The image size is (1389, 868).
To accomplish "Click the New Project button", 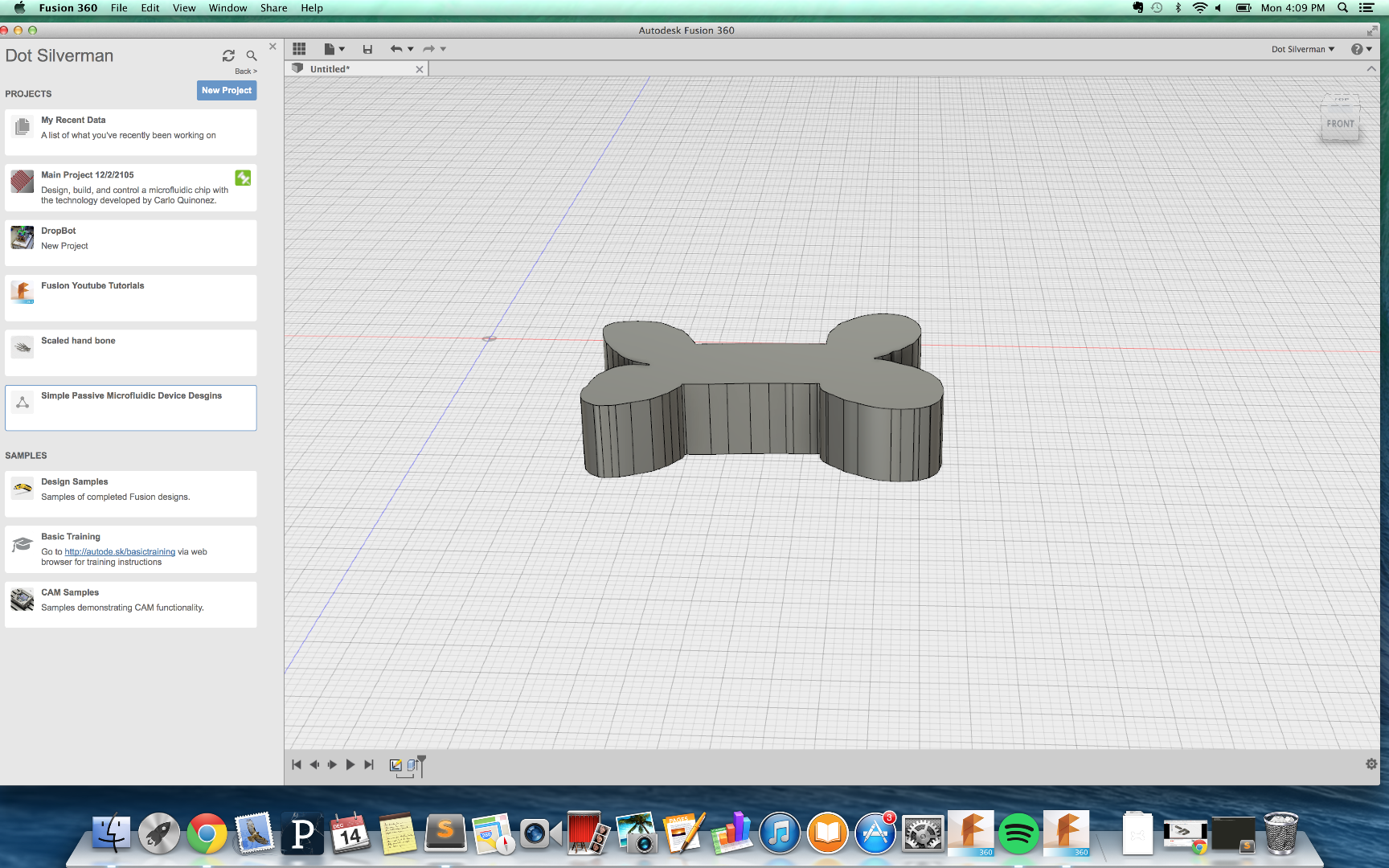I will [227, 91].
